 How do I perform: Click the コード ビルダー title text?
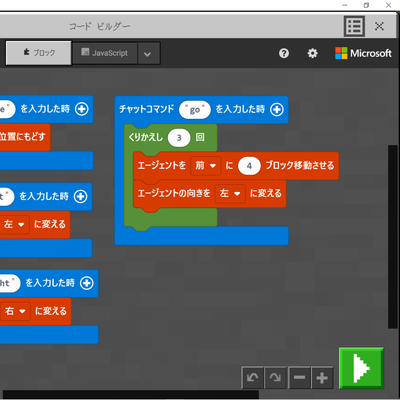pyautogui.click(x=99, y=26)
